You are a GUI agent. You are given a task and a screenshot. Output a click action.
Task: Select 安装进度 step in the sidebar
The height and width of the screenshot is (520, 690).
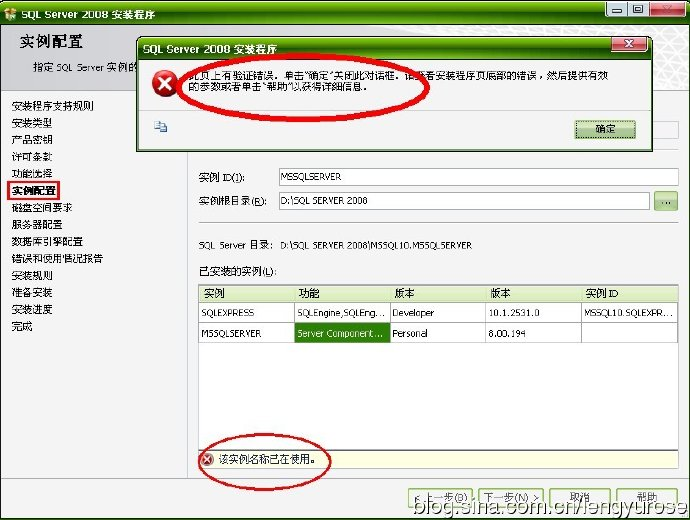pyautogui.click(x=32, y=309)
